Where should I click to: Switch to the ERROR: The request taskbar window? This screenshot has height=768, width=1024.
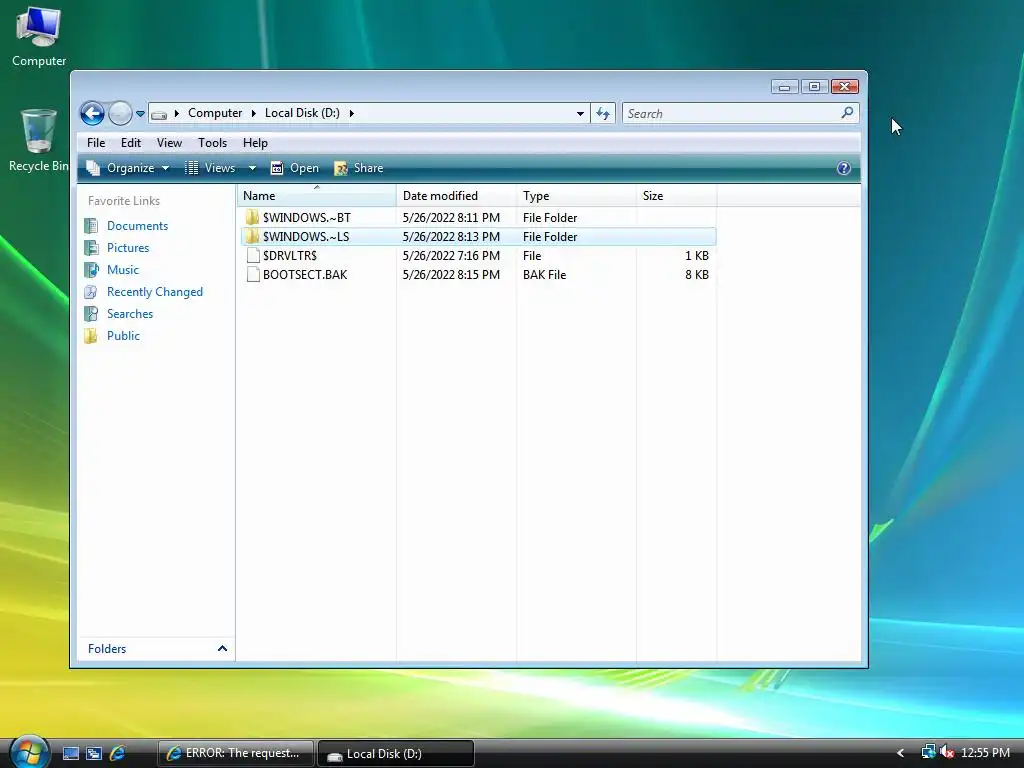tap(236, 753)
